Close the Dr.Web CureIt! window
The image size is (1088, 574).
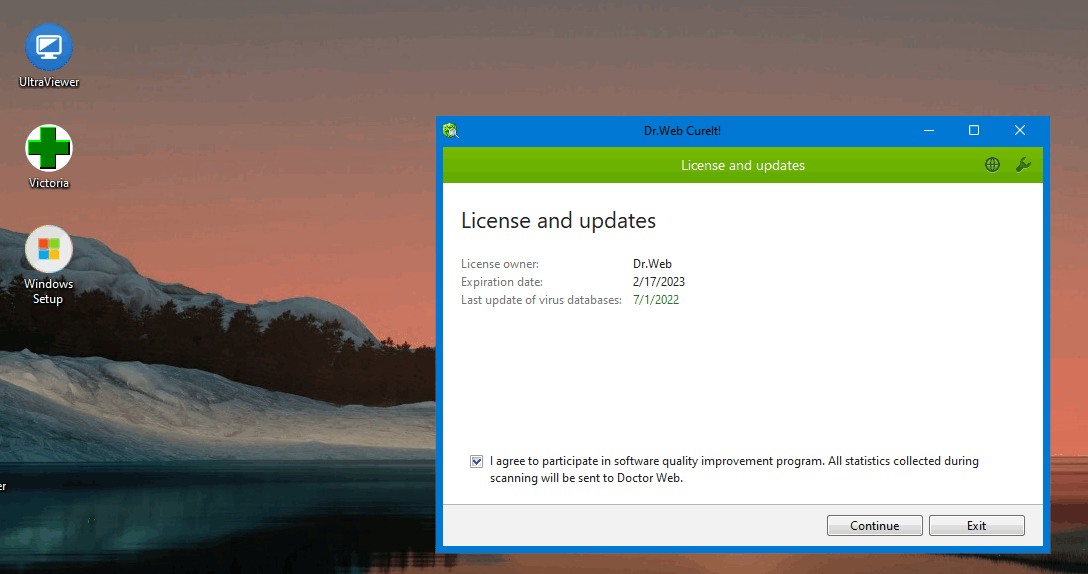1019,130
